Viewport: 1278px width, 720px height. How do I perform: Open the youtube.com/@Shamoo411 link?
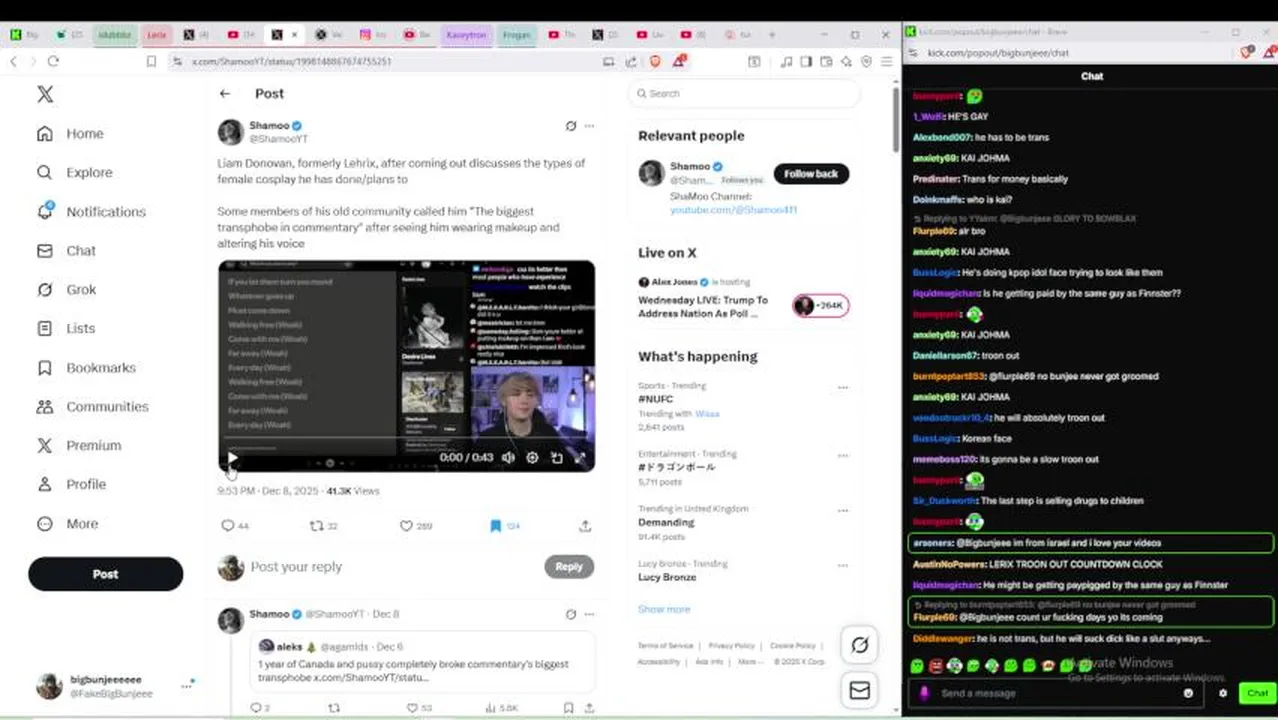[x=733, y=210]
